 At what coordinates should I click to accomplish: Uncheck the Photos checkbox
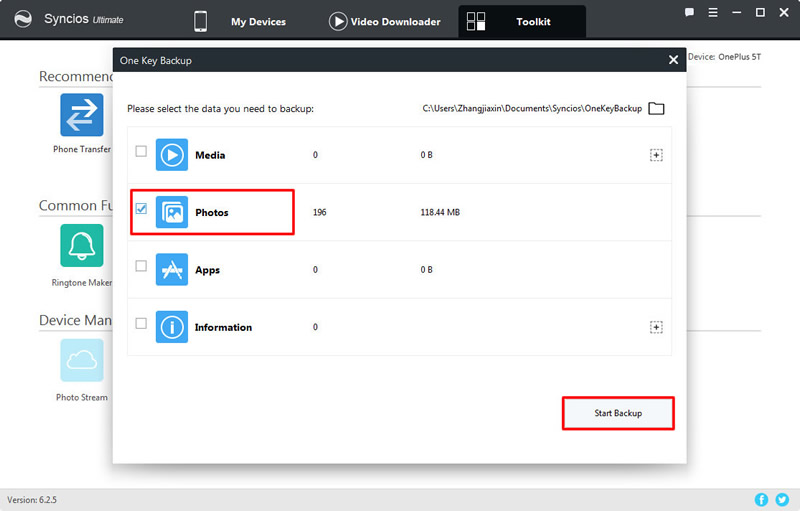141,209
